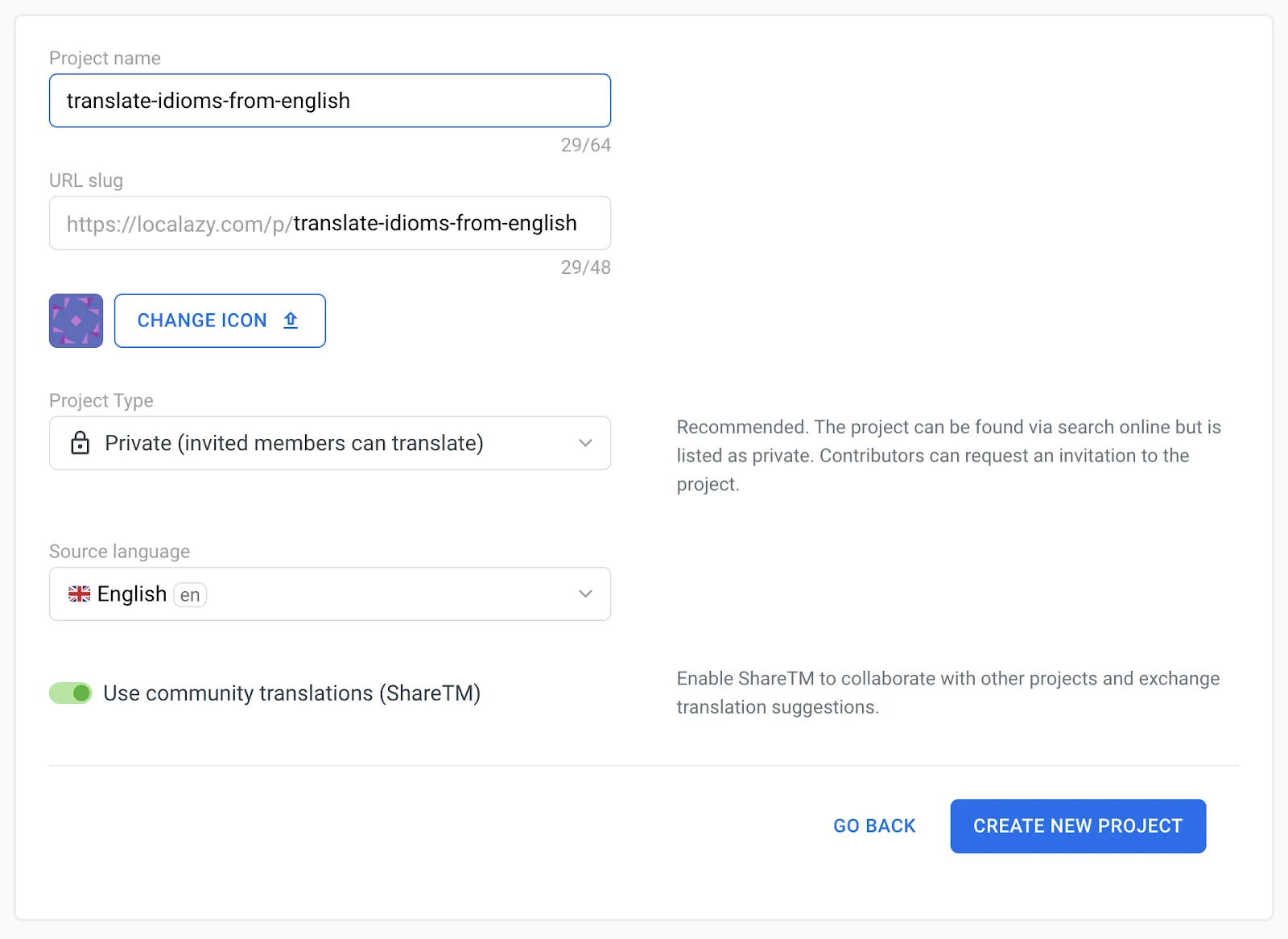Viewport: 1288px width, 939px height.
Task: Click the 'Project name' field label
Action: coord(105,58)
